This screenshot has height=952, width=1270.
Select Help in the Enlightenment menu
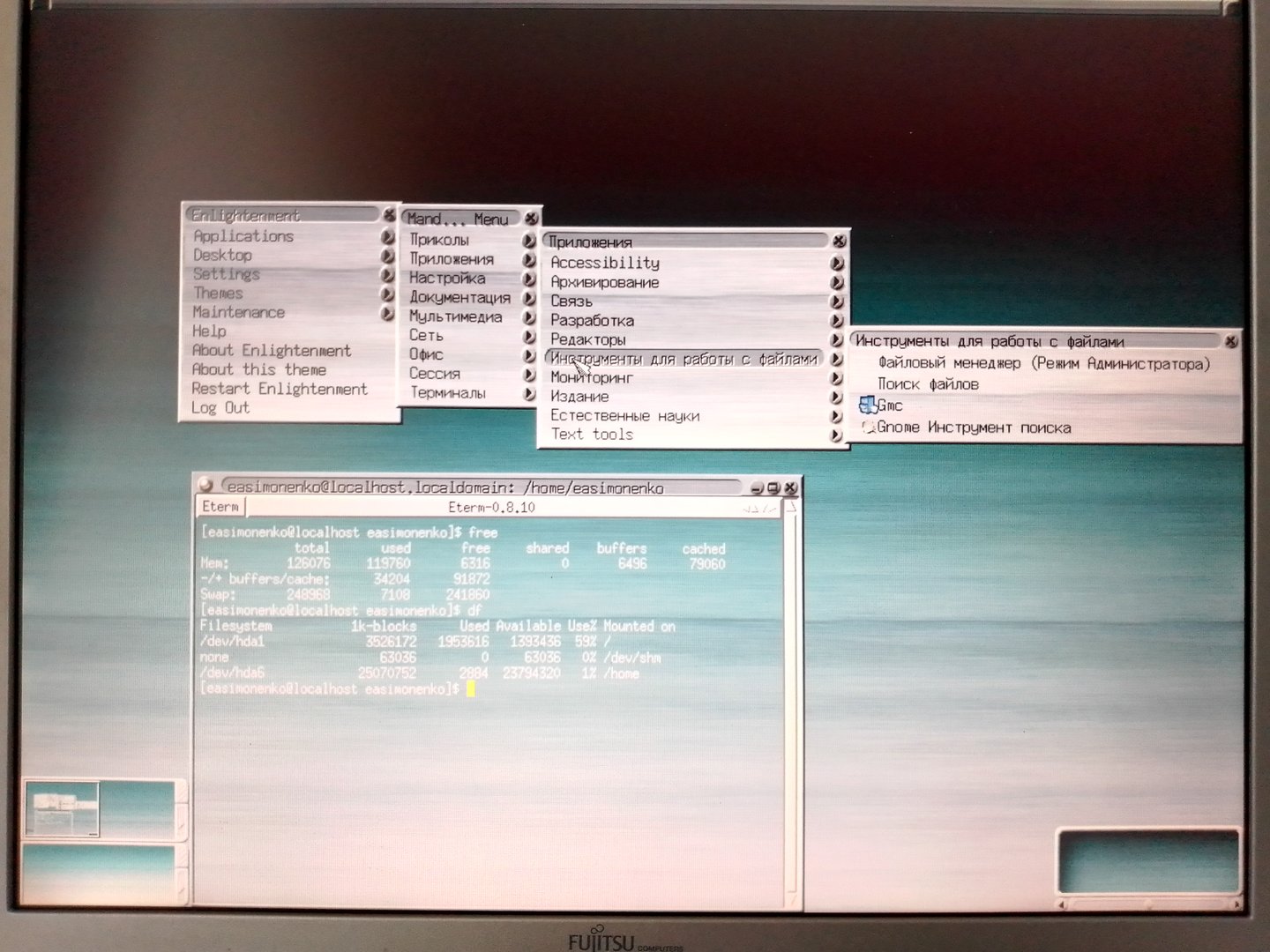[209, 331]
